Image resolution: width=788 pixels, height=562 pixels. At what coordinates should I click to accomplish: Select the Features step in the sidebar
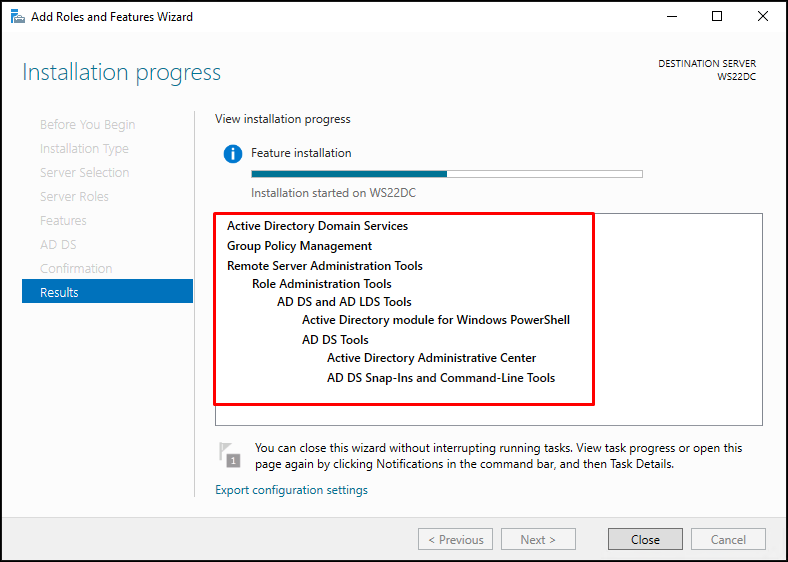click(63, 221)
